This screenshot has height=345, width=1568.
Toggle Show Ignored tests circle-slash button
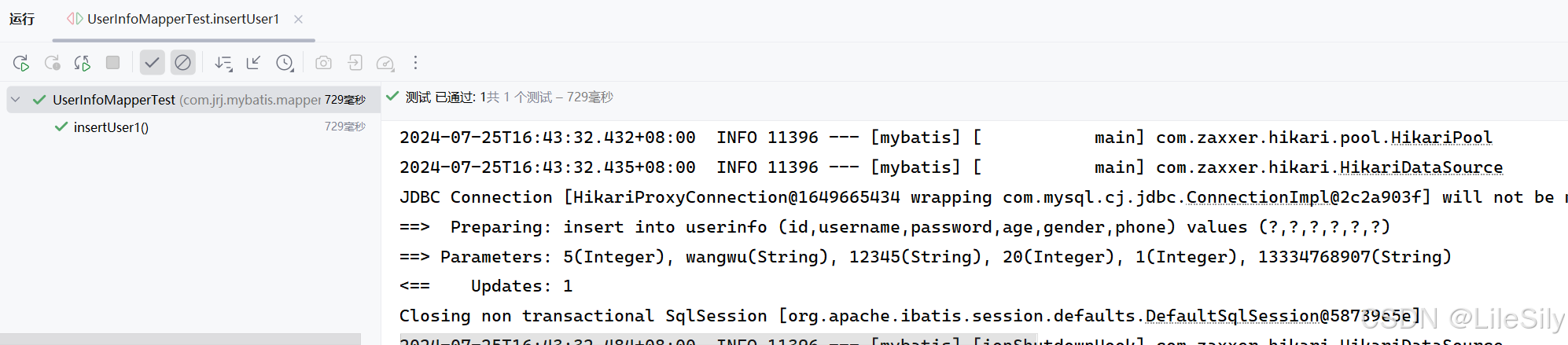[x=182, y=62]
